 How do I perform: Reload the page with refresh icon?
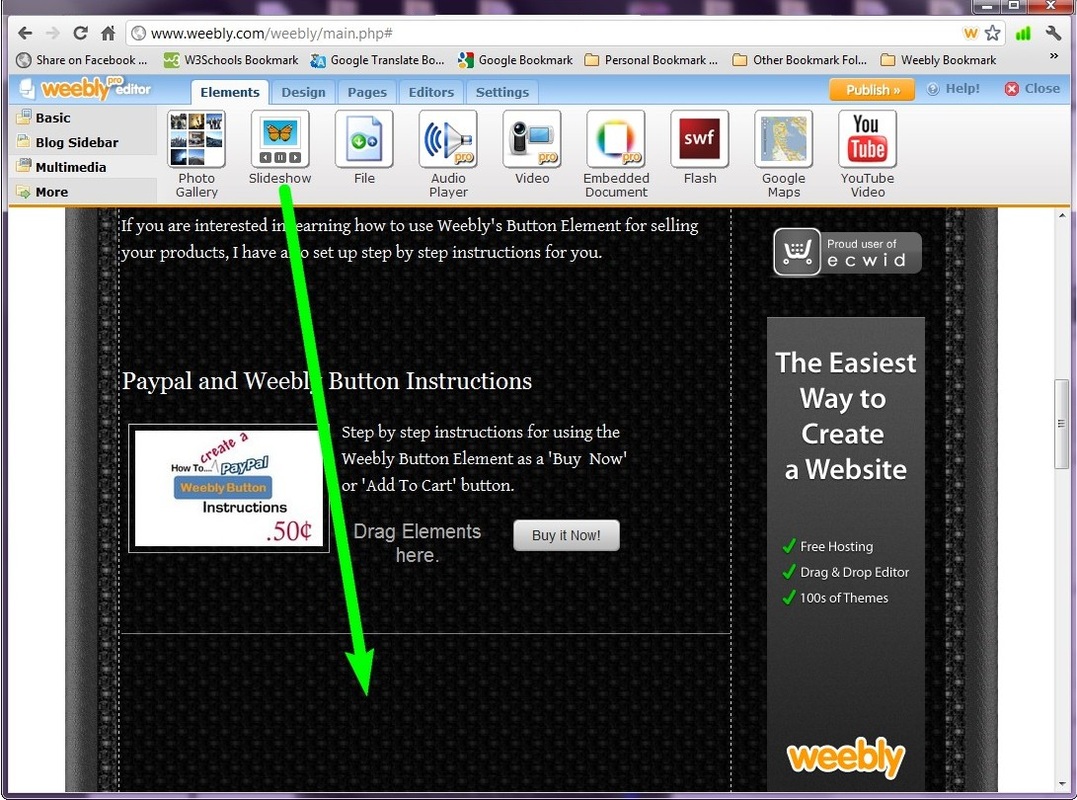pyautogui.click(x=80, y=33)
